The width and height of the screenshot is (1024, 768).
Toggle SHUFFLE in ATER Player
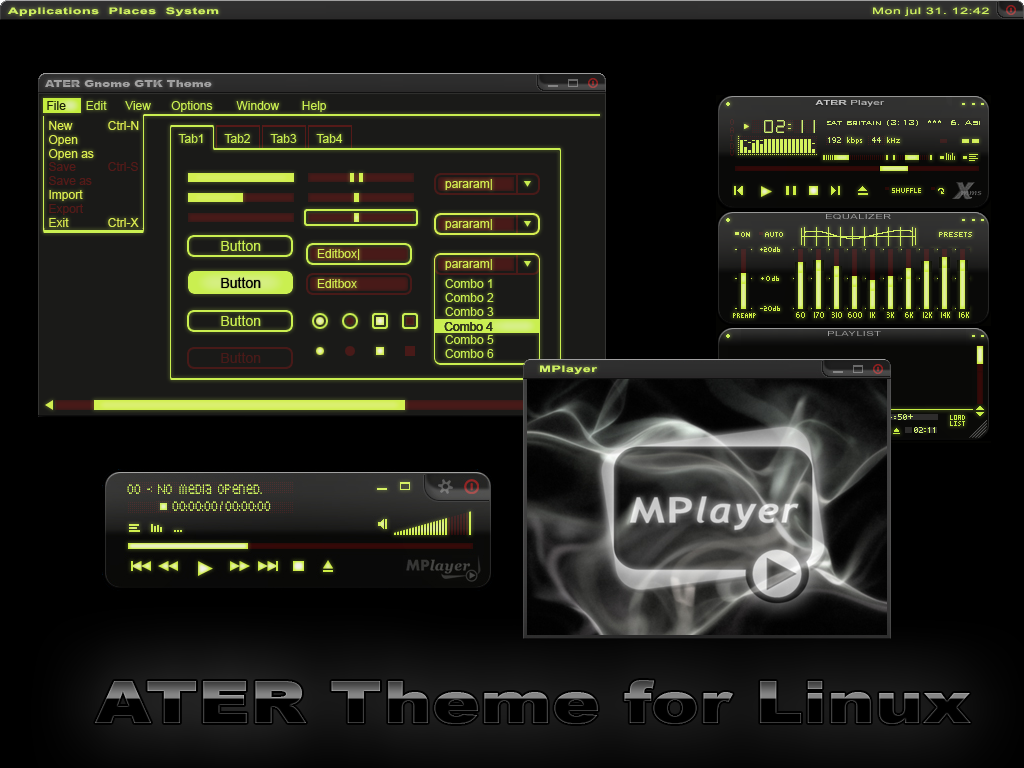(906, 191)
